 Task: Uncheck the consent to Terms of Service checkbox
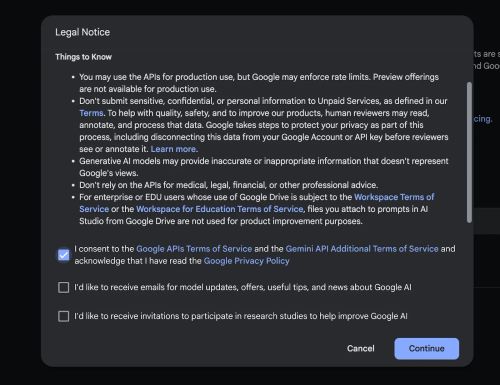63,255
